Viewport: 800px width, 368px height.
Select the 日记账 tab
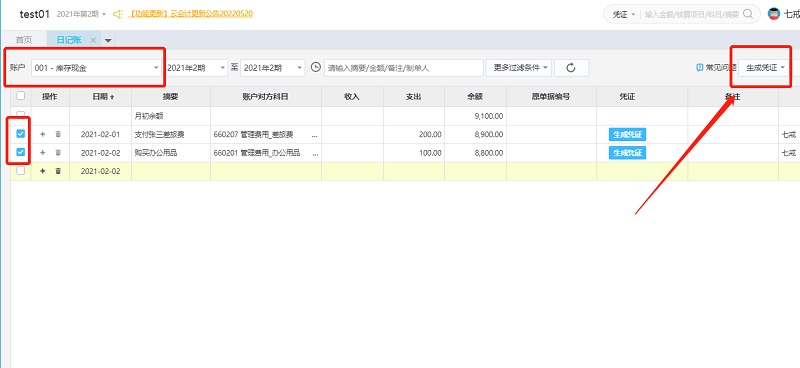click(68, 40)
